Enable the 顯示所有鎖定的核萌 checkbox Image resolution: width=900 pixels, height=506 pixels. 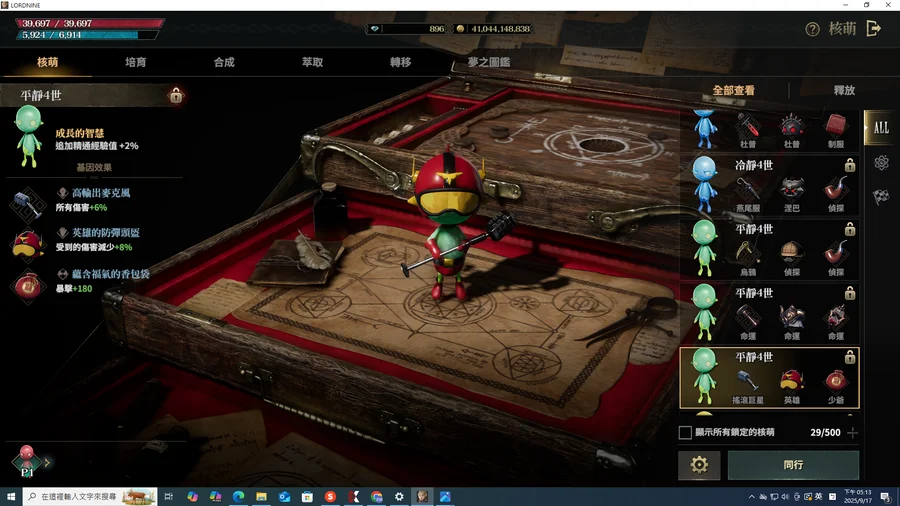pyautogui.click(x=685, y=433)
